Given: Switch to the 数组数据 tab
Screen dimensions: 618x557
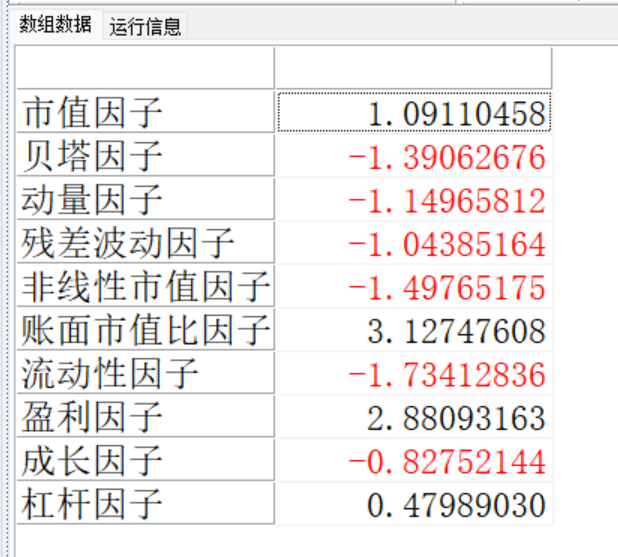Looking at the screenshot, I should coord(55,26).
